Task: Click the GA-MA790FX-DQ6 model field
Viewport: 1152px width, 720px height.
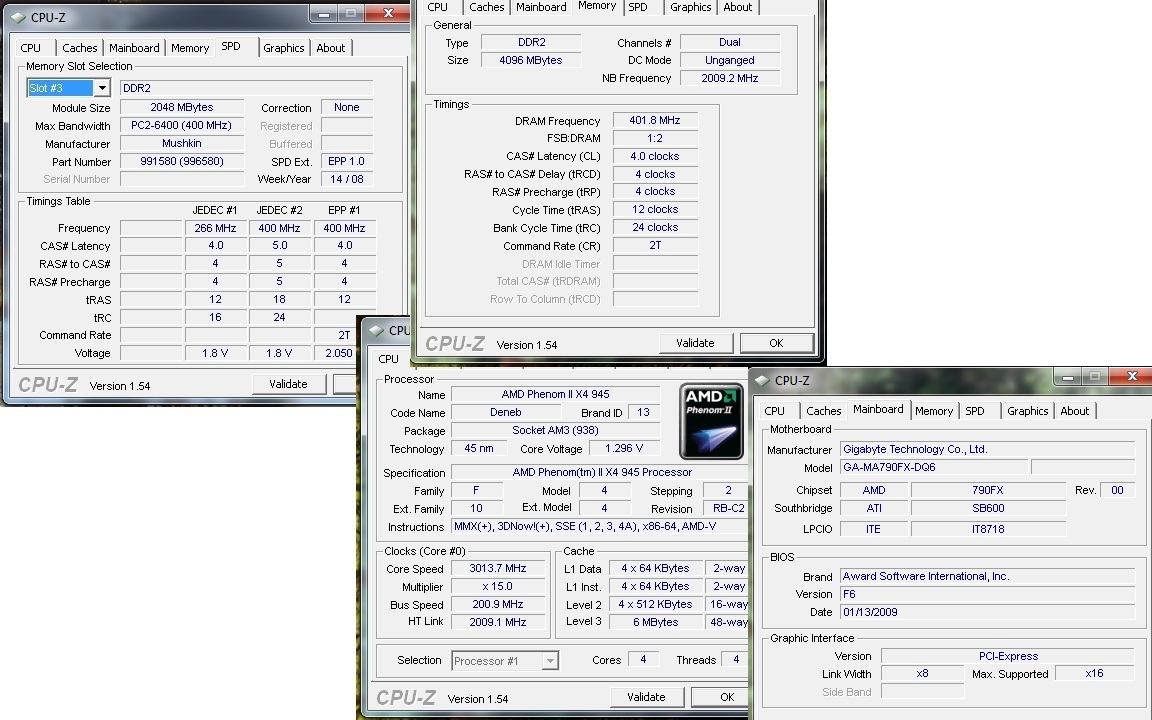Action: [x=933, y=467]
